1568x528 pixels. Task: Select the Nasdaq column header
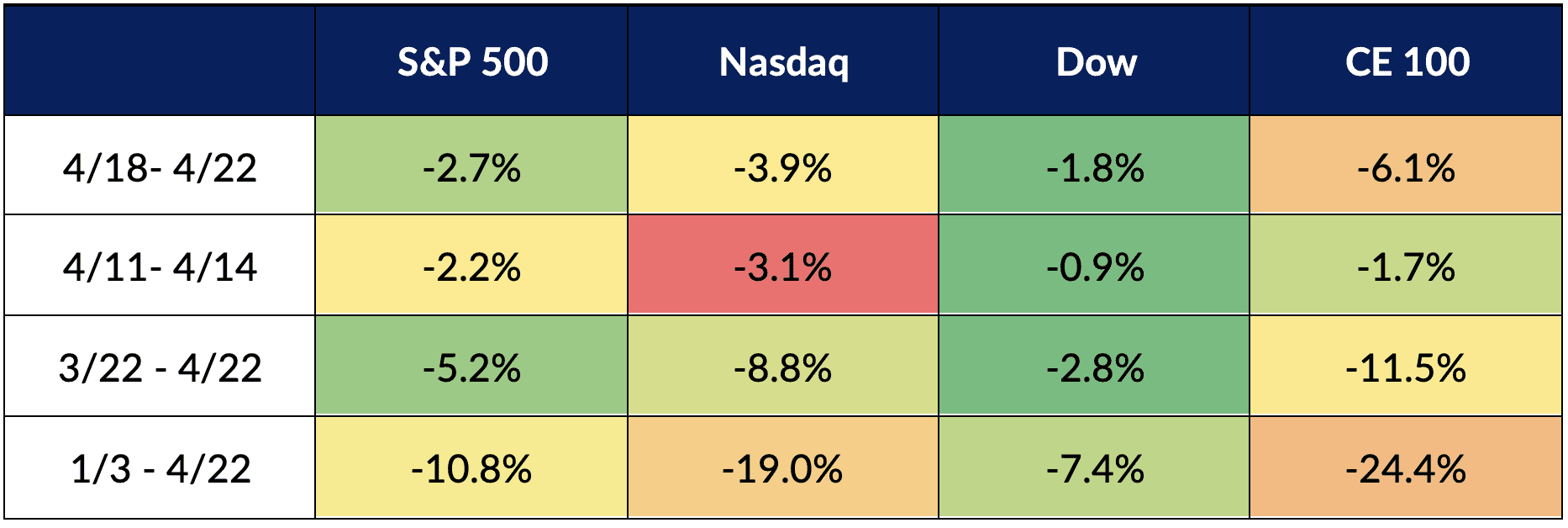[x=783, y=62]
